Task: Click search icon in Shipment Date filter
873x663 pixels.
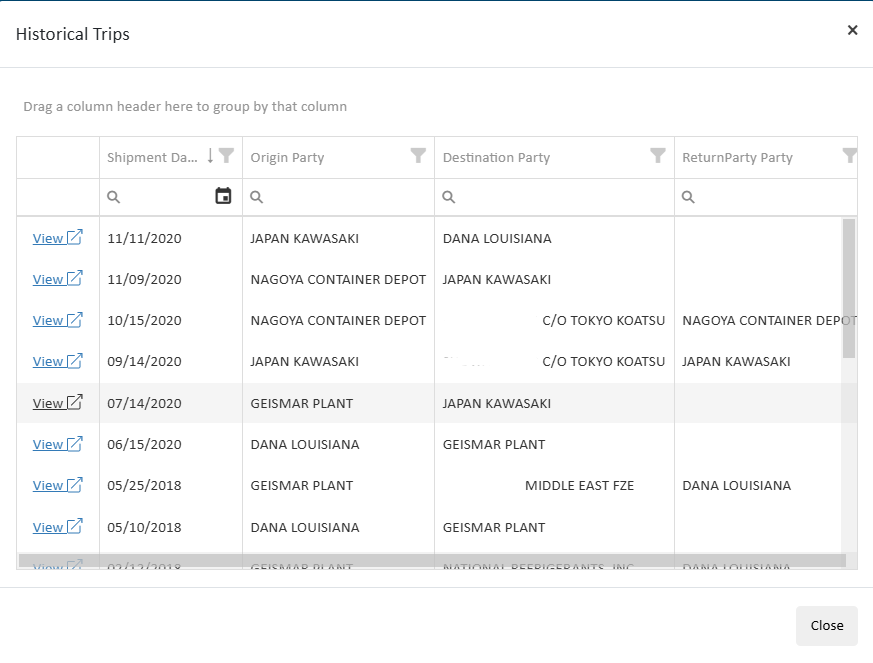Action: click(114, 197)
